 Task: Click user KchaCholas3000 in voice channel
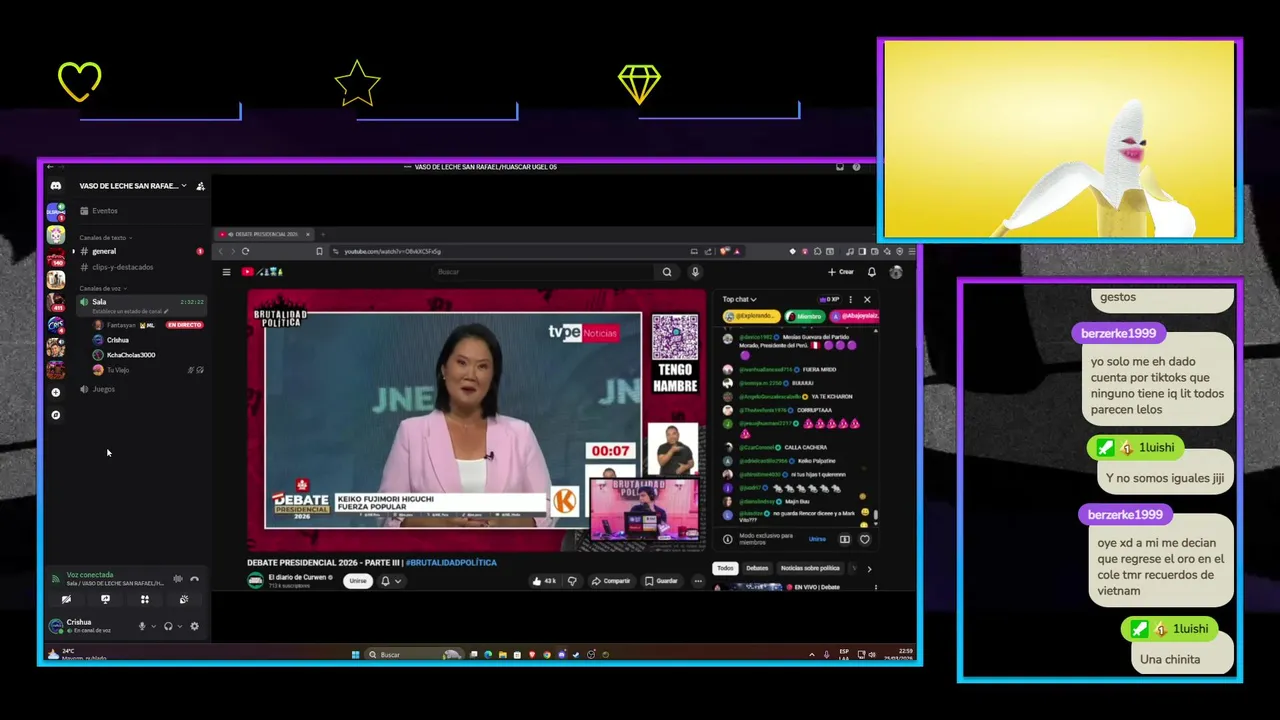131,355
